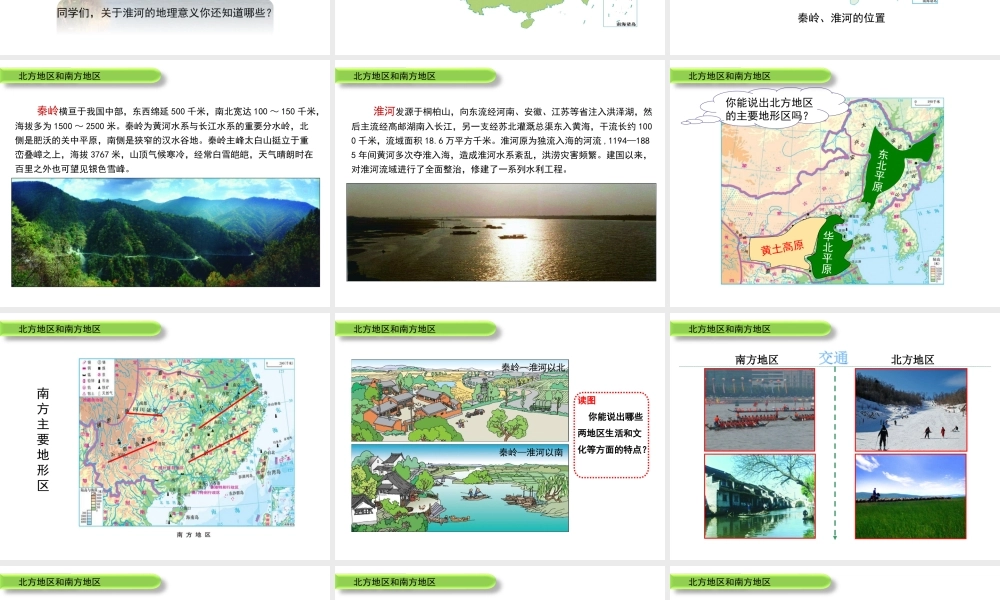The height and width of the screenshot is (600, 1000).
Task: Click the 淮河 sunset river photograph
Action: pyautogui.click(x=501, y=232)
